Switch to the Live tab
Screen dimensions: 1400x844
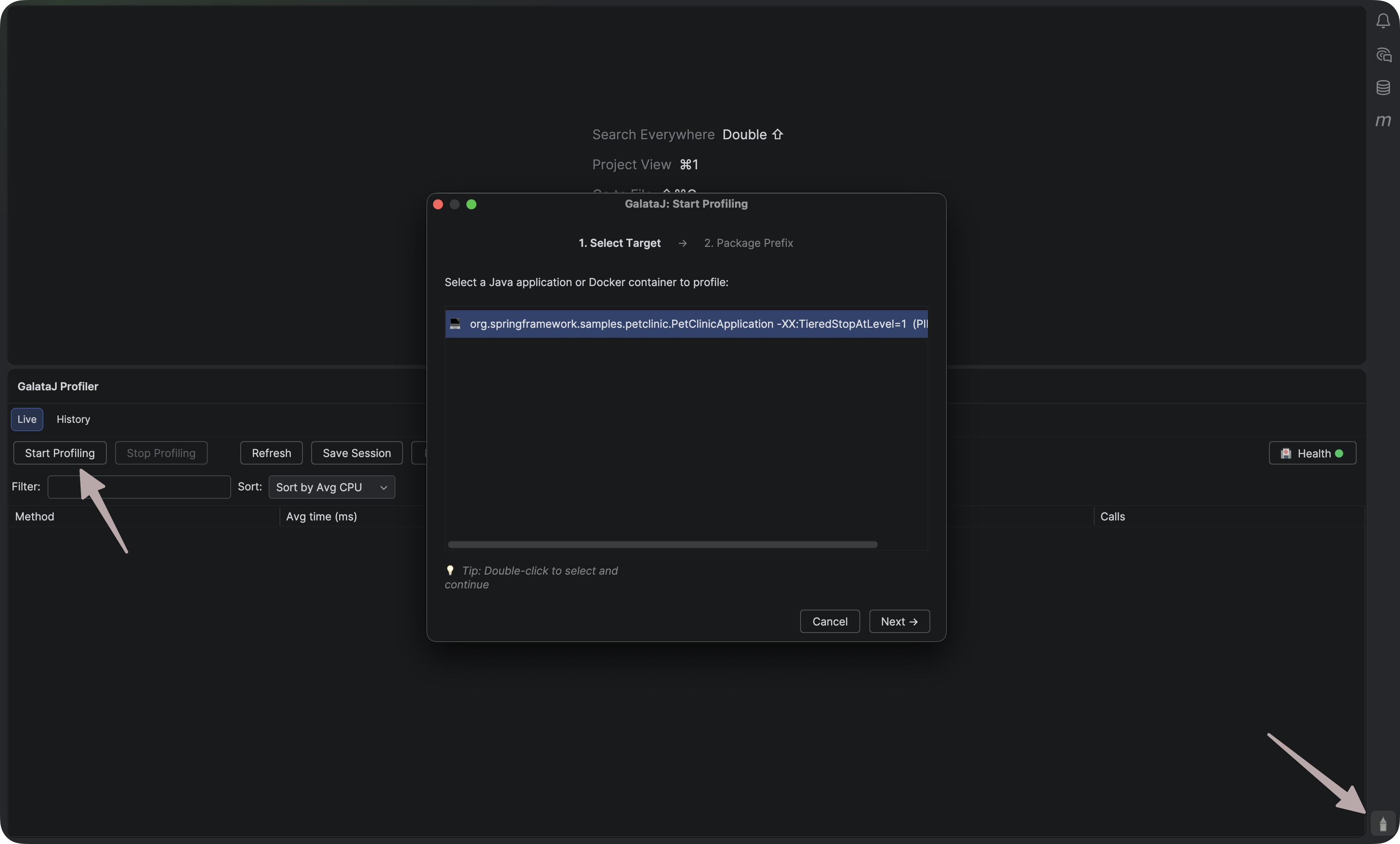[26, 419]
